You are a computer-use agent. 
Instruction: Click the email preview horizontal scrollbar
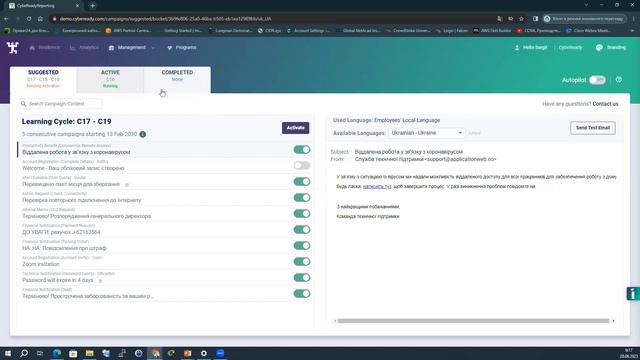pyautogui.click(x=473, y=321)
